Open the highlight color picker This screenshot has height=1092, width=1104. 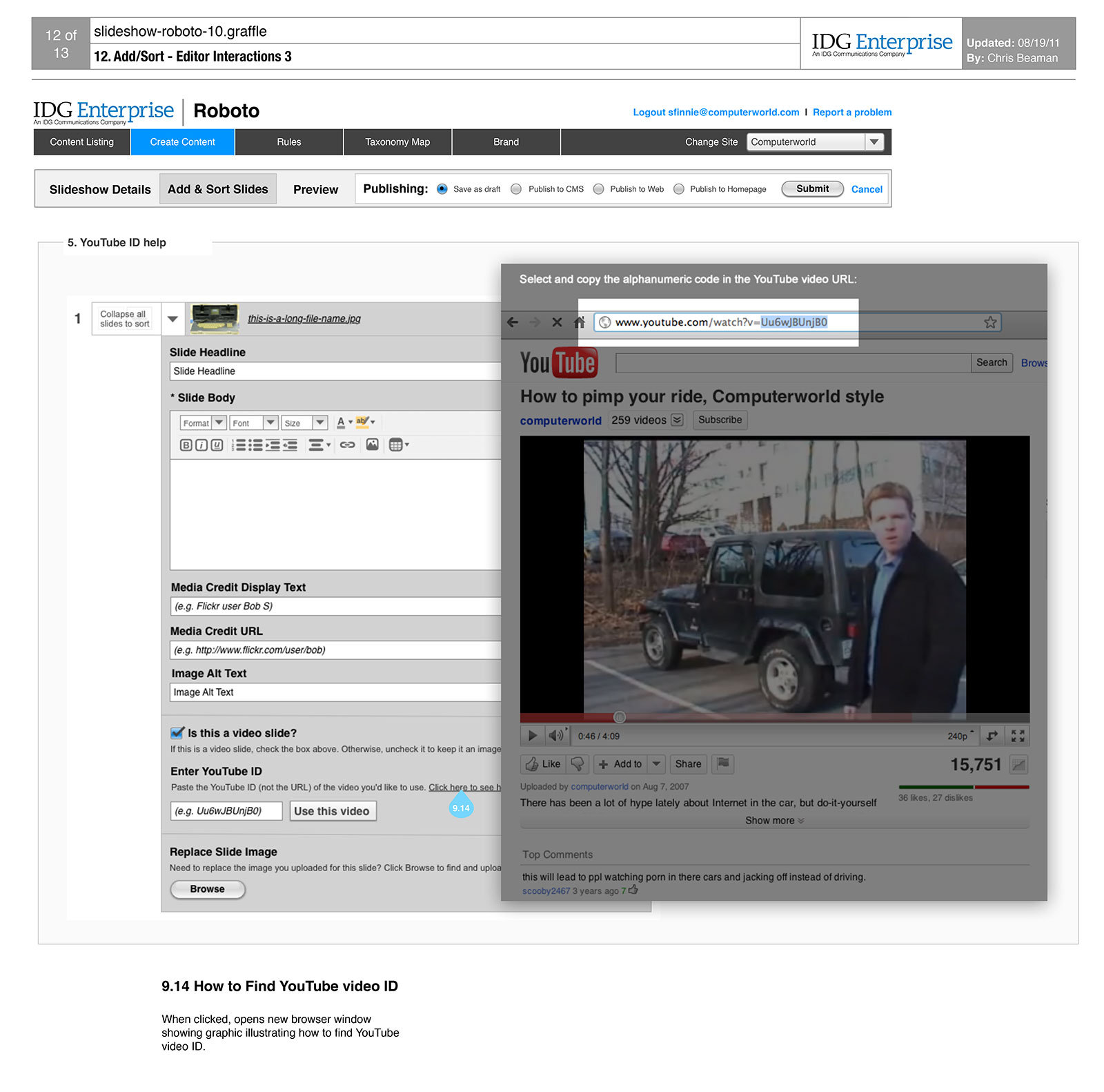click(x=365, y=422)
